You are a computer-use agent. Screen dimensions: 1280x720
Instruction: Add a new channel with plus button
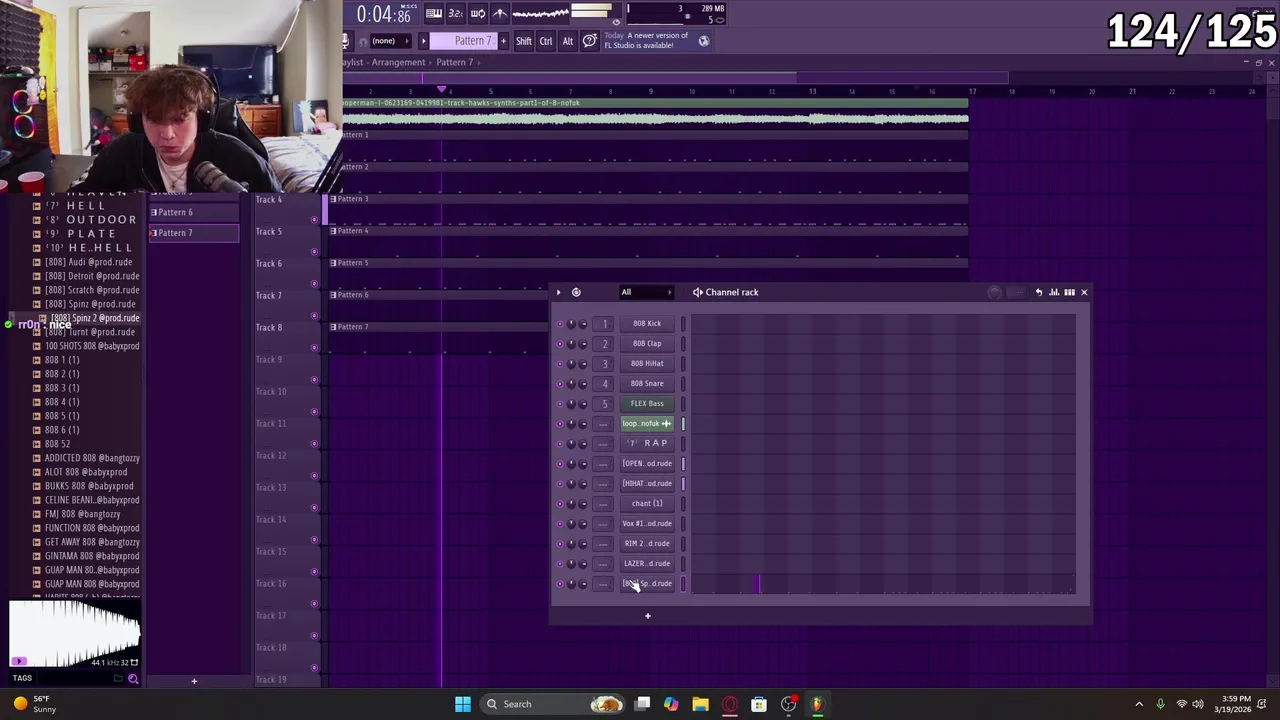tap(647, 616)
